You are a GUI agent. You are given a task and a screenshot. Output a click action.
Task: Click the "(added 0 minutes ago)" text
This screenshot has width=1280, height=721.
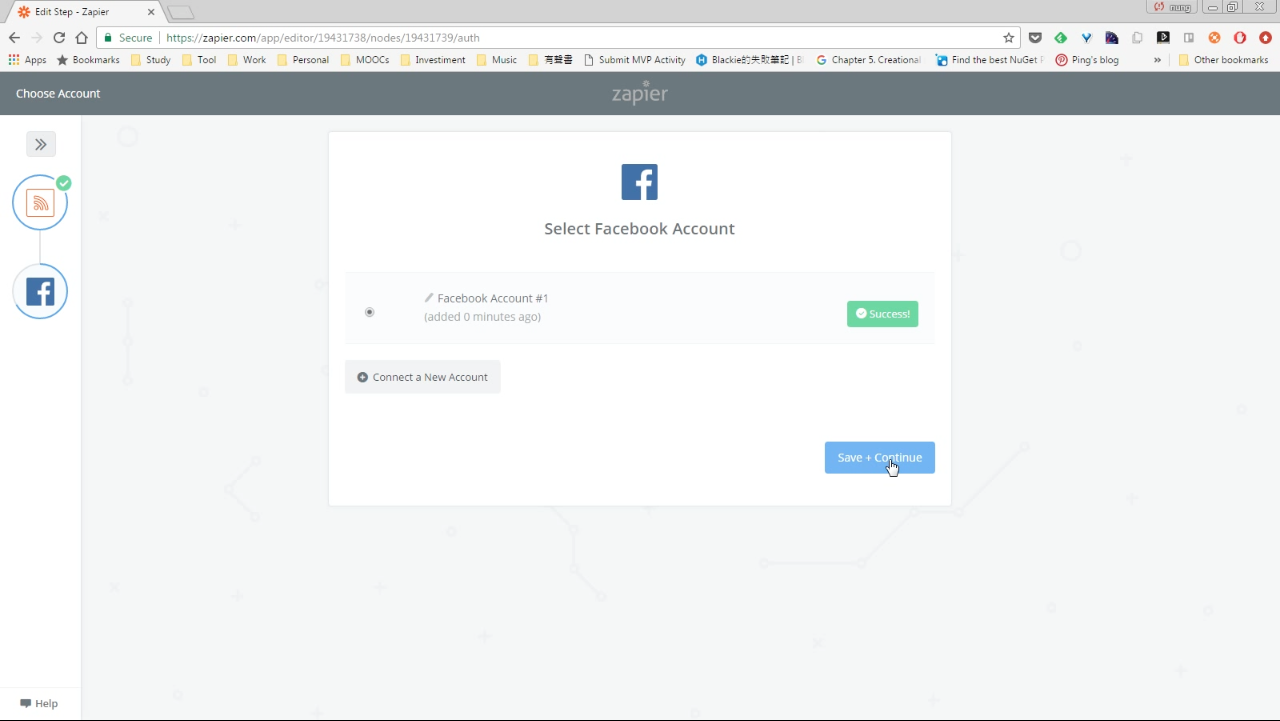tap(482, 317)
